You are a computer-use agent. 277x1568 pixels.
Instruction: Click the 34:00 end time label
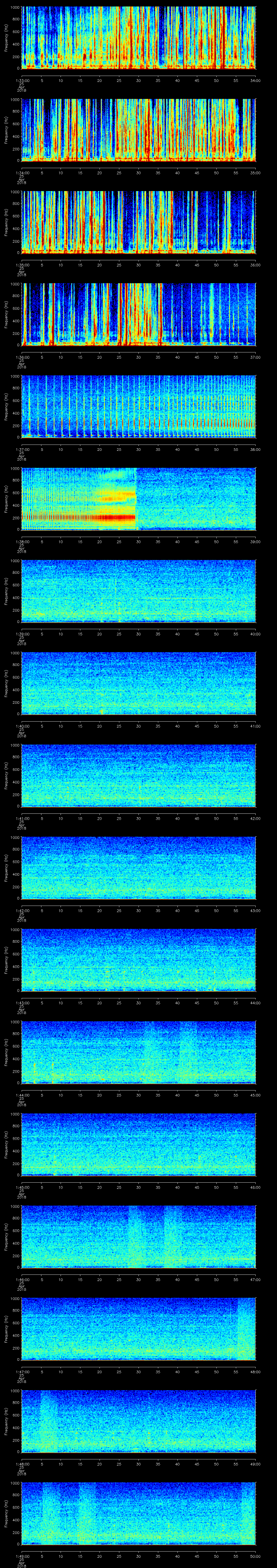point(255,80)
